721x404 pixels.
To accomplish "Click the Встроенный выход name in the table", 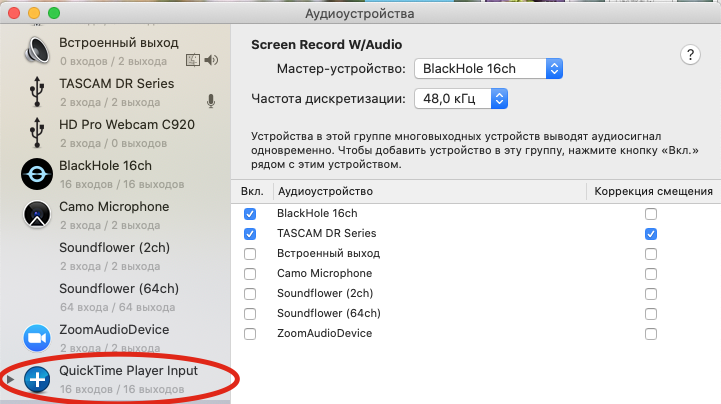I will click(328, 253).
